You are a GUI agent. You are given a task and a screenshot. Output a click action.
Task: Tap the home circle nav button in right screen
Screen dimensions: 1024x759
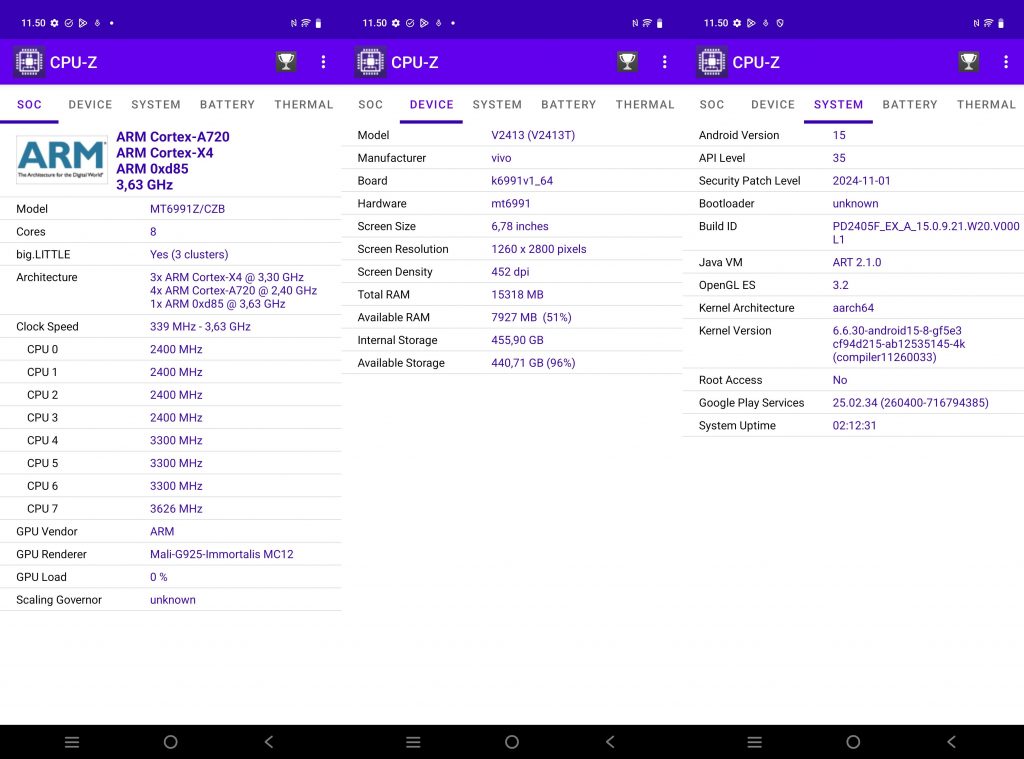coord(853,742)
